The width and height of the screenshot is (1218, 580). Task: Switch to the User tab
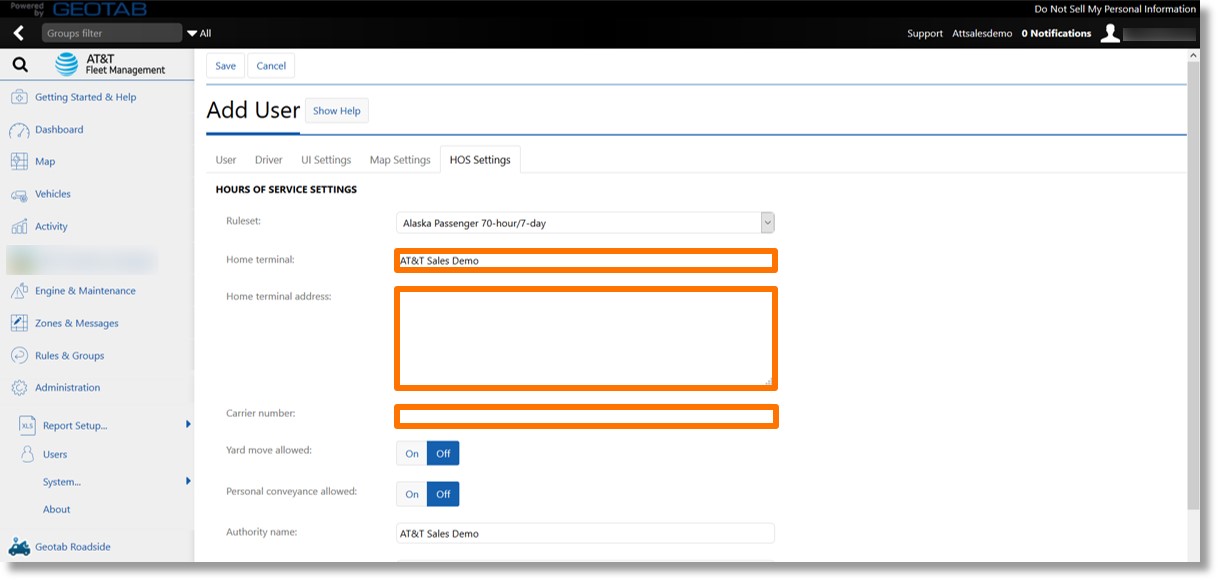point(226,160)
